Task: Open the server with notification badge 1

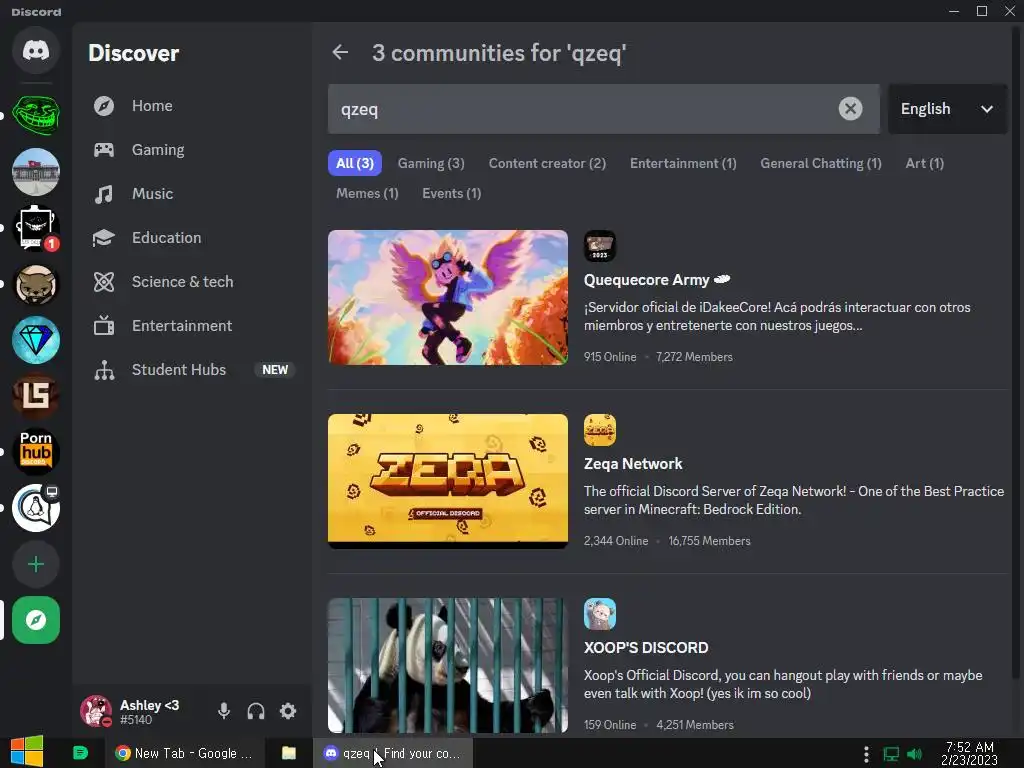Action: [36, 228]
